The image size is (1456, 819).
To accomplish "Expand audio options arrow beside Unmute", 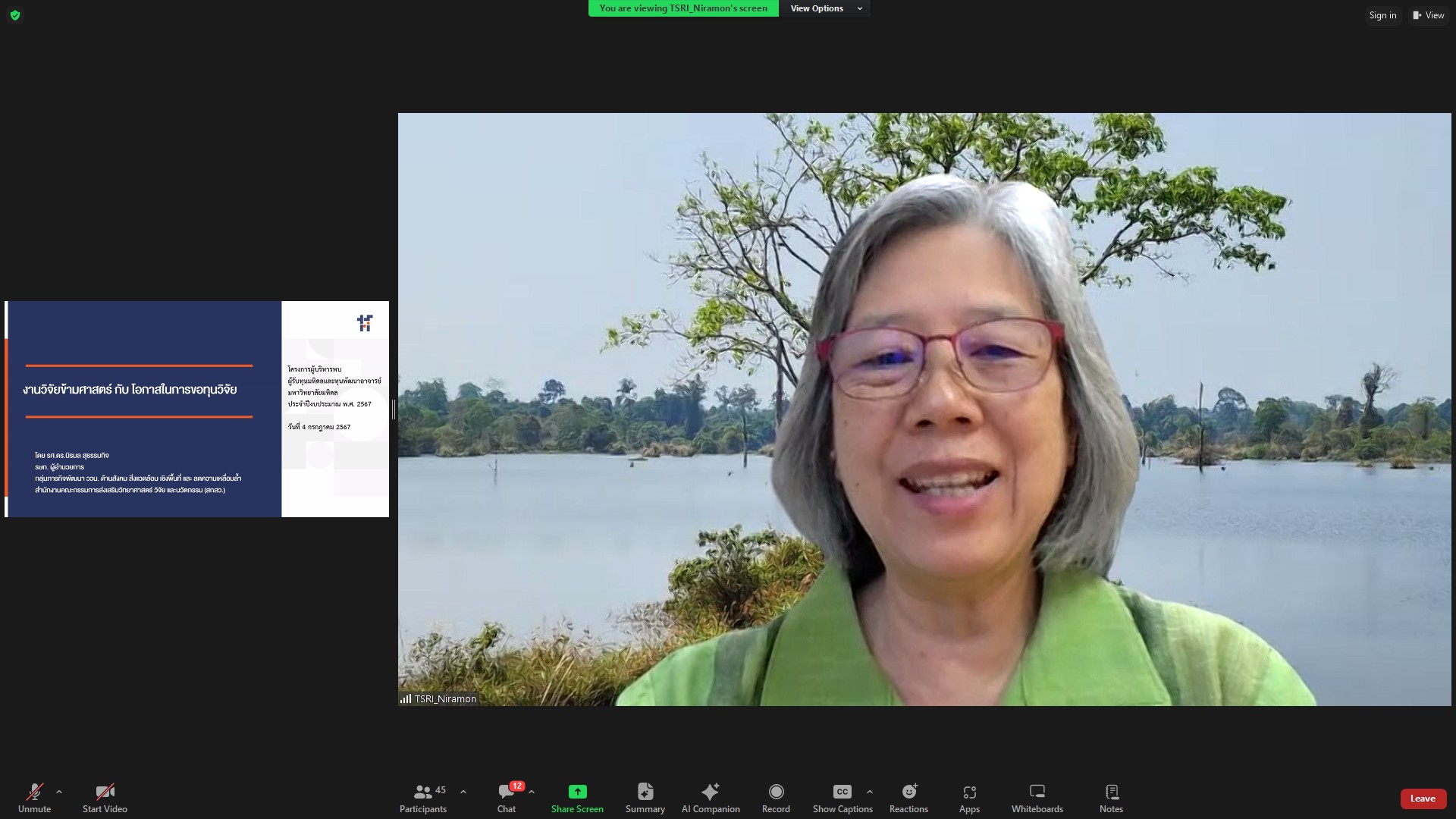I will coord(59,792).
